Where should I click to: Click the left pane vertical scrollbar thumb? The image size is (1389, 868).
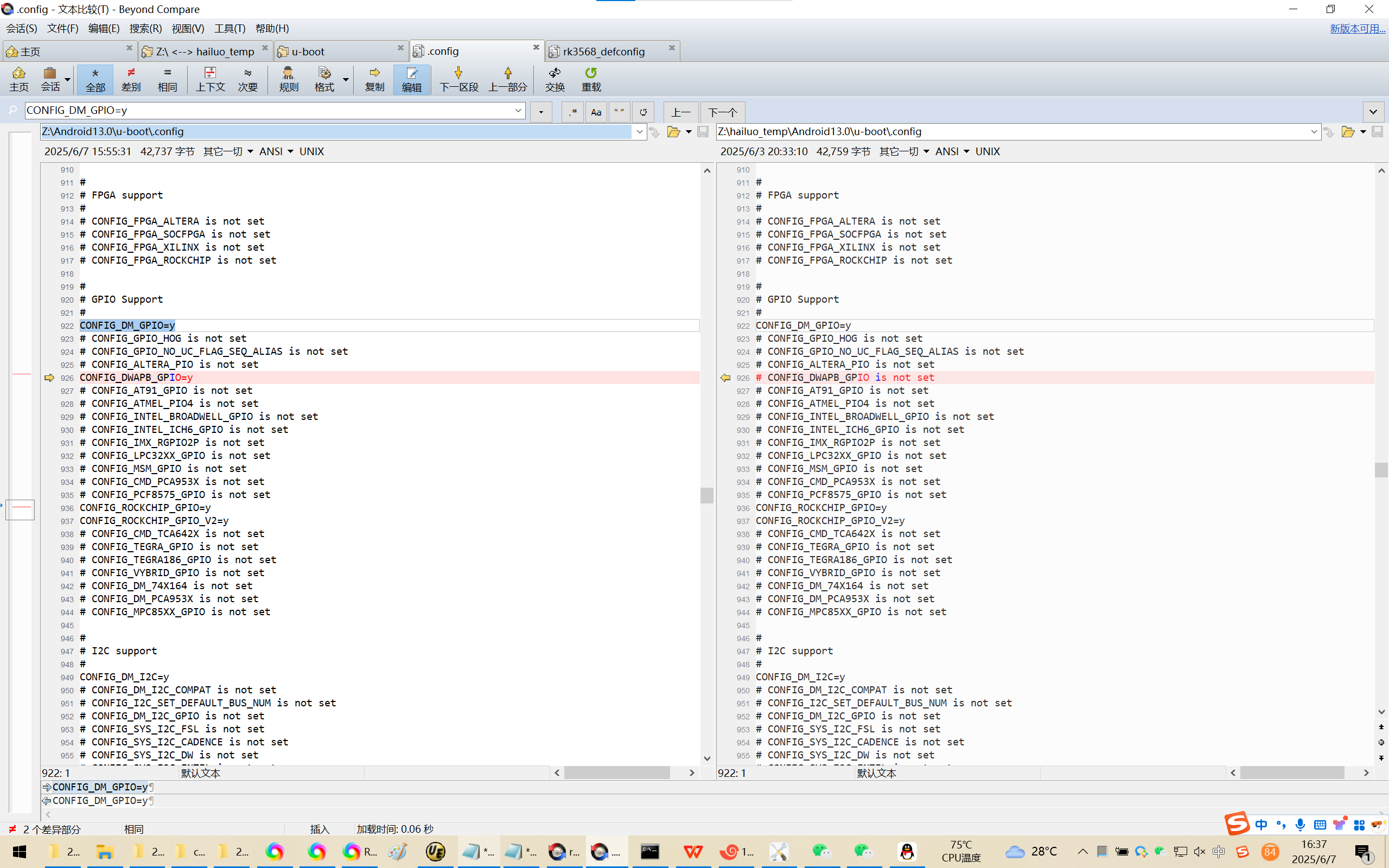(706, 495)
